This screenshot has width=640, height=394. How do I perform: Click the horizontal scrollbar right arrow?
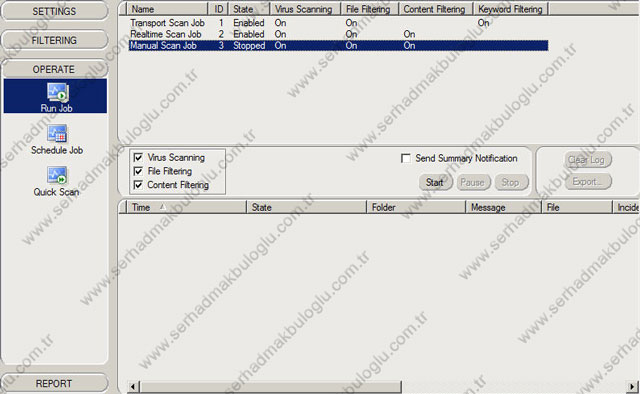(x=632, y=386)
